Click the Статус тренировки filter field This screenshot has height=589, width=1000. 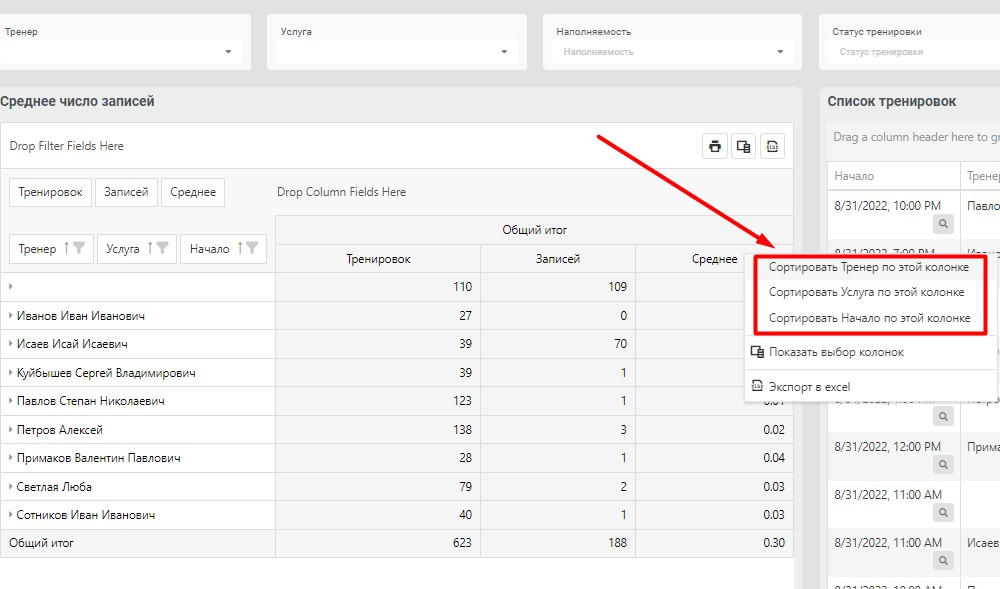click(x=914, y=52)
